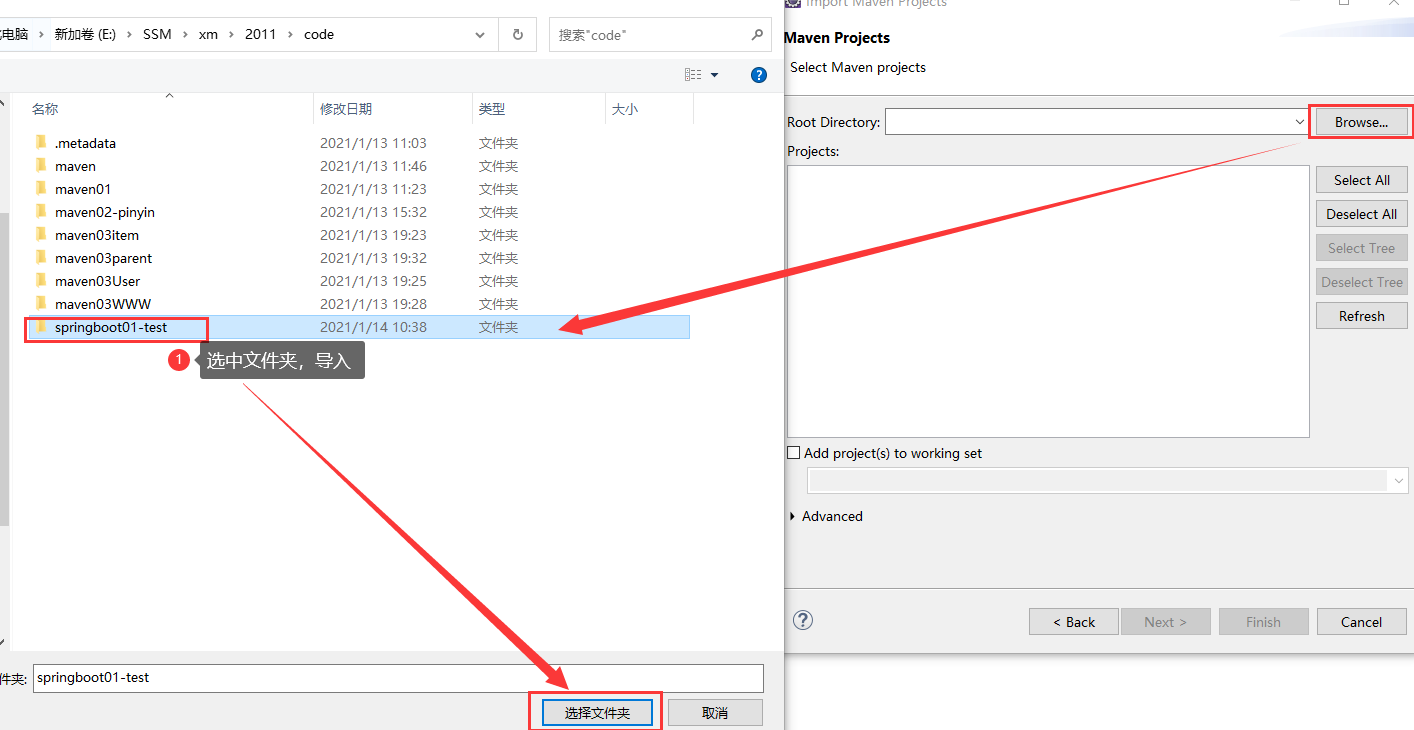
Task: Open the maven03parent folder icon
Action: tap(40, 257)
